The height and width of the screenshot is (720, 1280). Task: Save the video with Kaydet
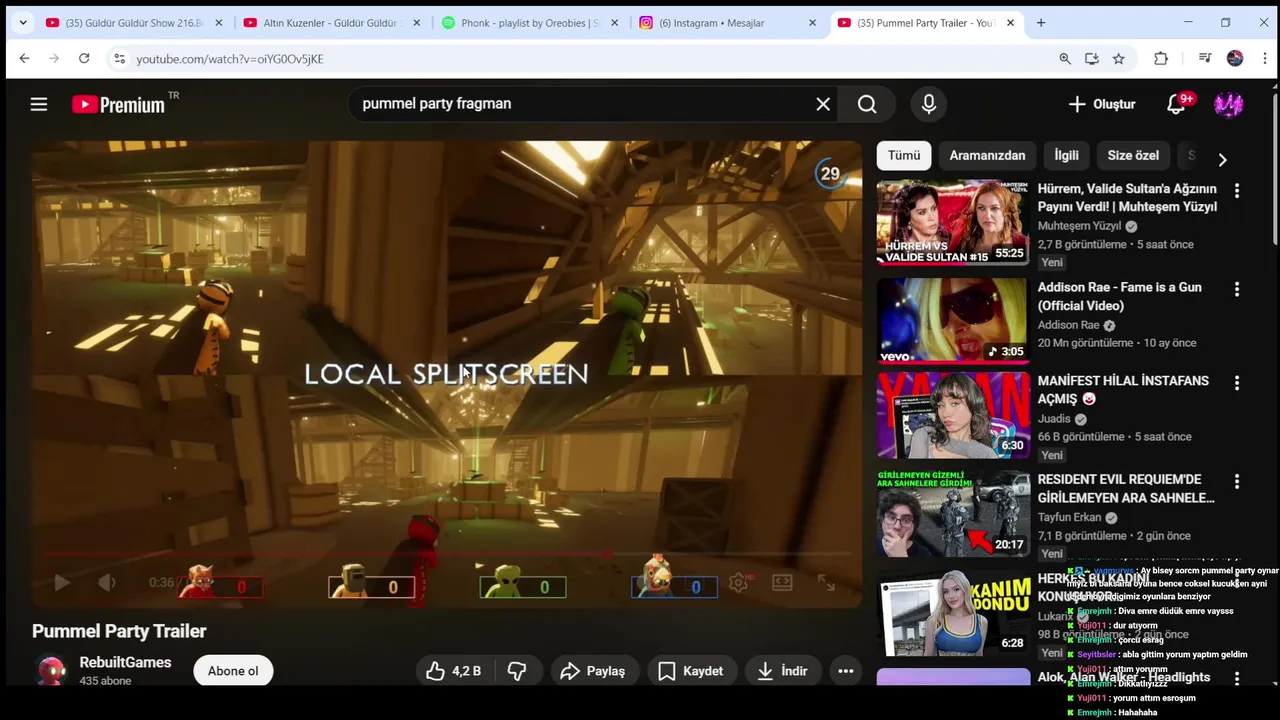pos(690,671)
